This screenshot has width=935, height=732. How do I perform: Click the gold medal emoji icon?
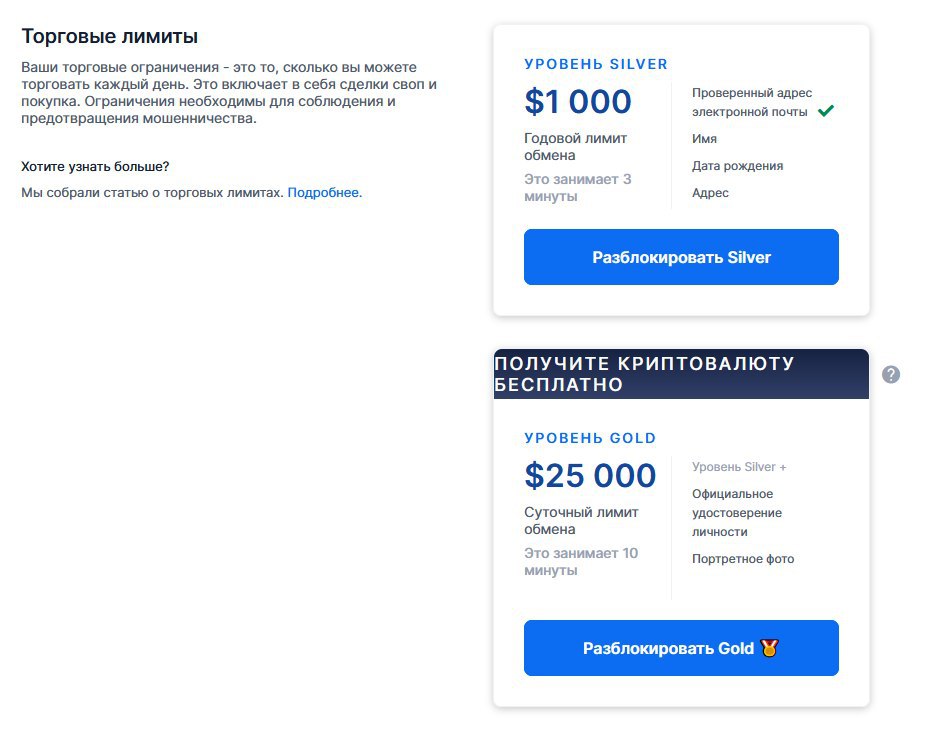(770, 647)
